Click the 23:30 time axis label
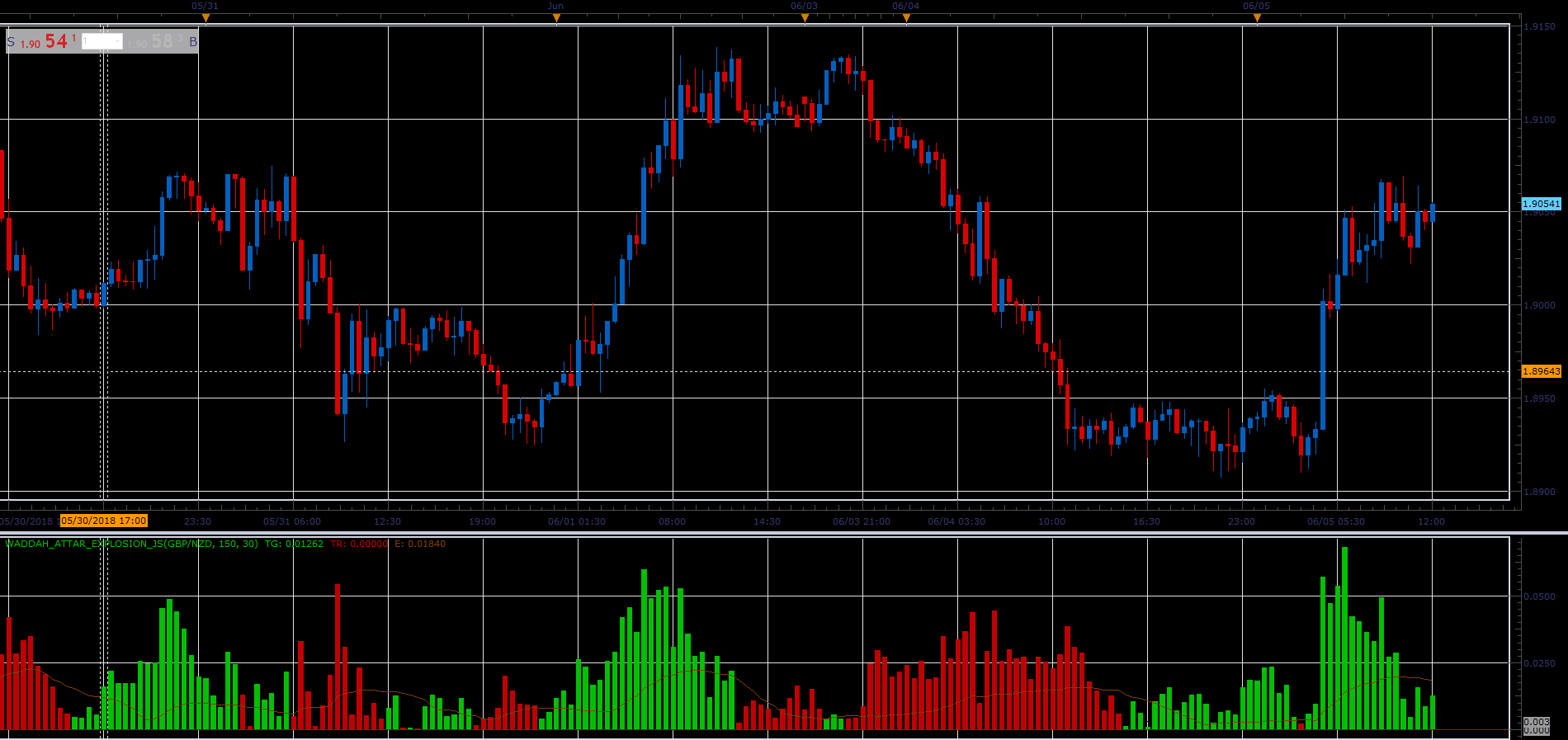Image resolution: width=1568 pixels, height=740 pixels. point(197,521)
